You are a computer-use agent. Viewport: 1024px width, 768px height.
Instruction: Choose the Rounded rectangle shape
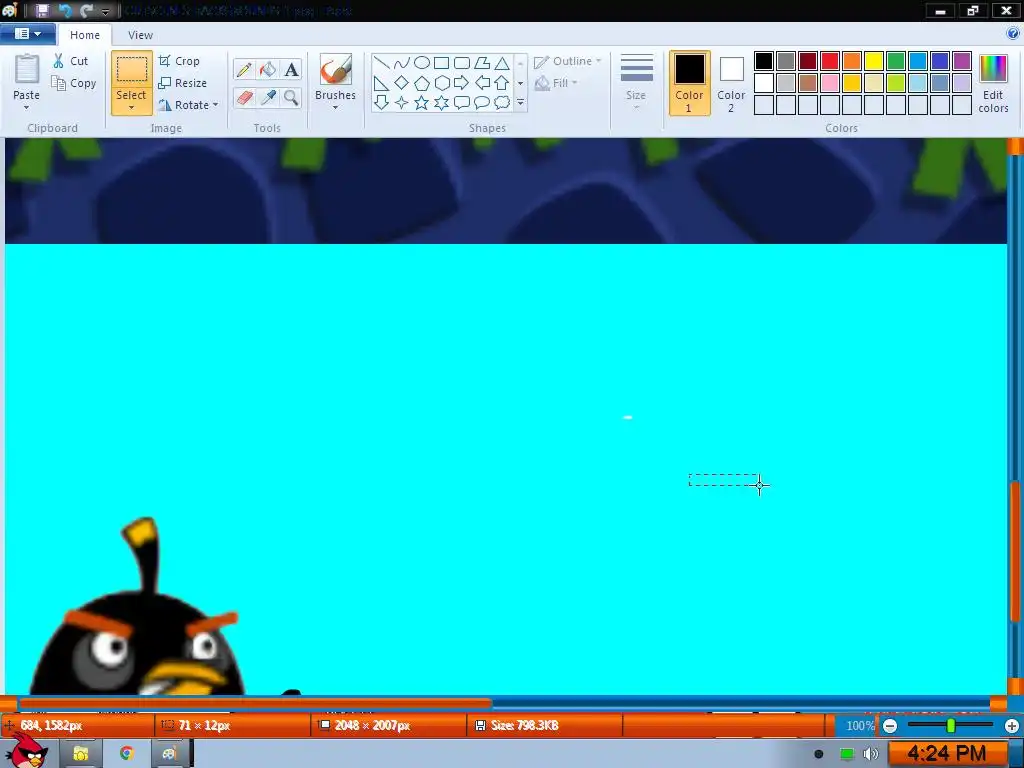click(x=462, y=63)
